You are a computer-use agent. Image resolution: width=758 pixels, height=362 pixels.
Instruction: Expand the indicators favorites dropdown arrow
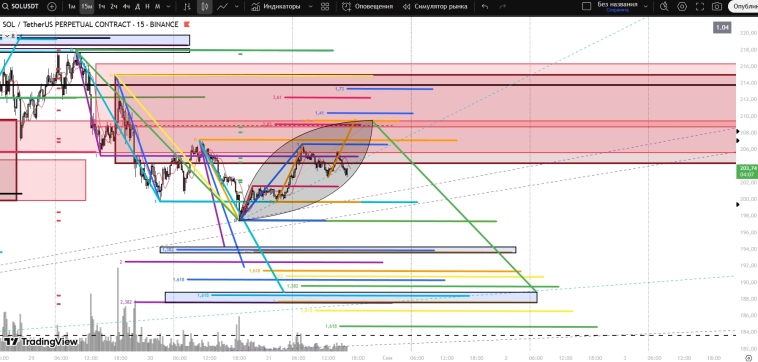click(310, 6)
